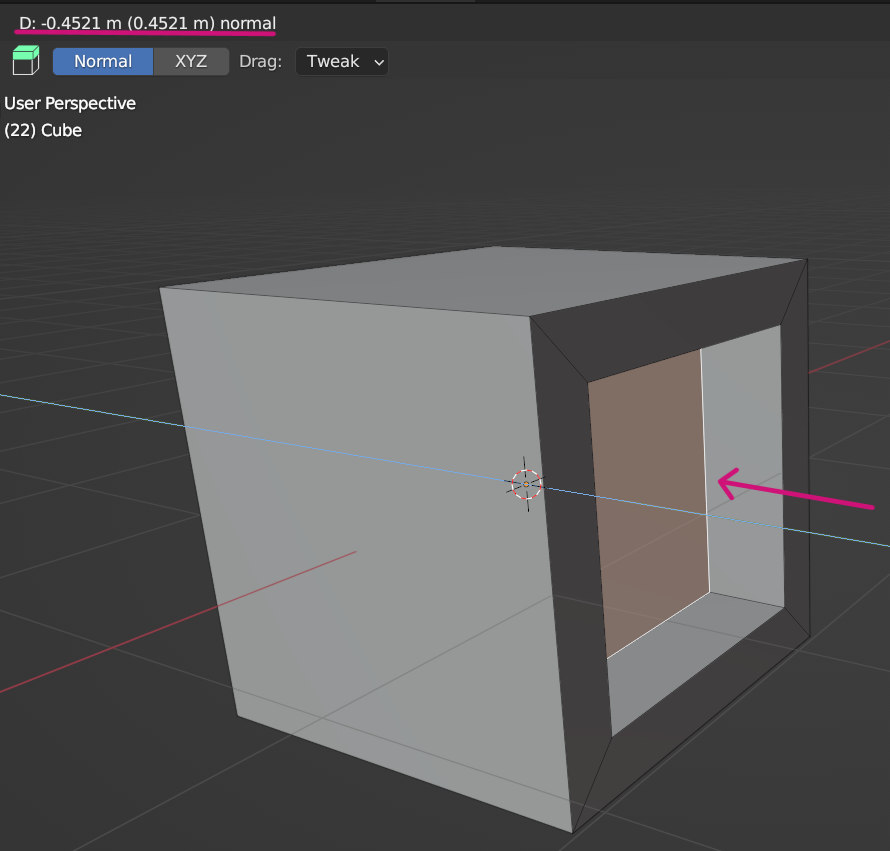The image size is (890, 851).
Task: Click the 3D cursor in viewport
Action: coord(526,484)
